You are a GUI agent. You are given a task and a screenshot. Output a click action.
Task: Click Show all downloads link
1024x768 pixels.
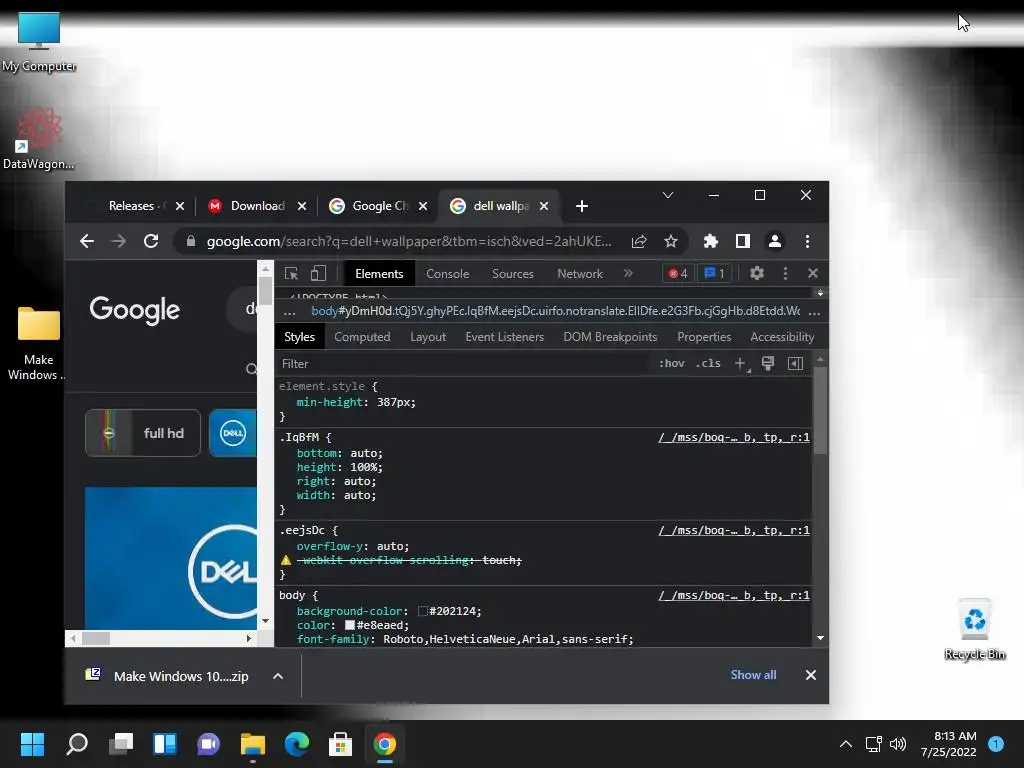[x=753, y=675]
